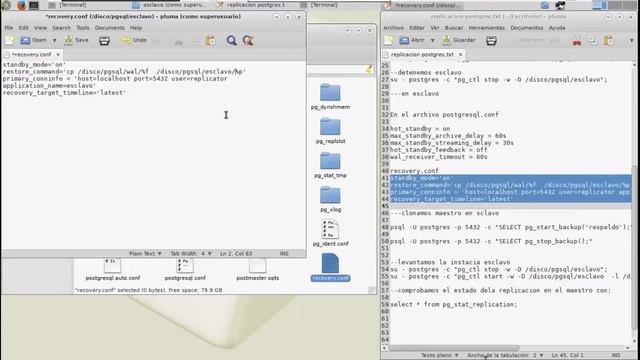Open terminal launcher icon in top panel
This screenshot has height=360, width=640.
pos(33,5)
